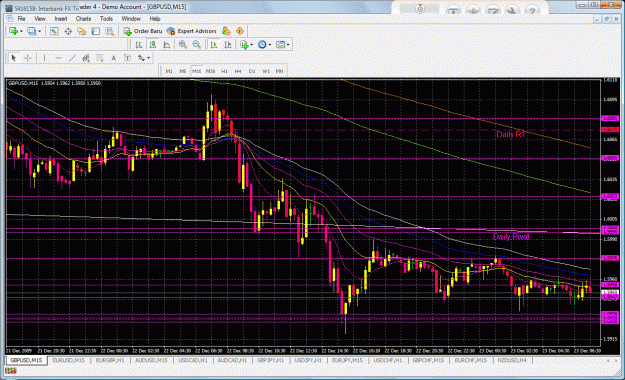
Task: Switch timeframe to H4
Action: pos(238,71)
